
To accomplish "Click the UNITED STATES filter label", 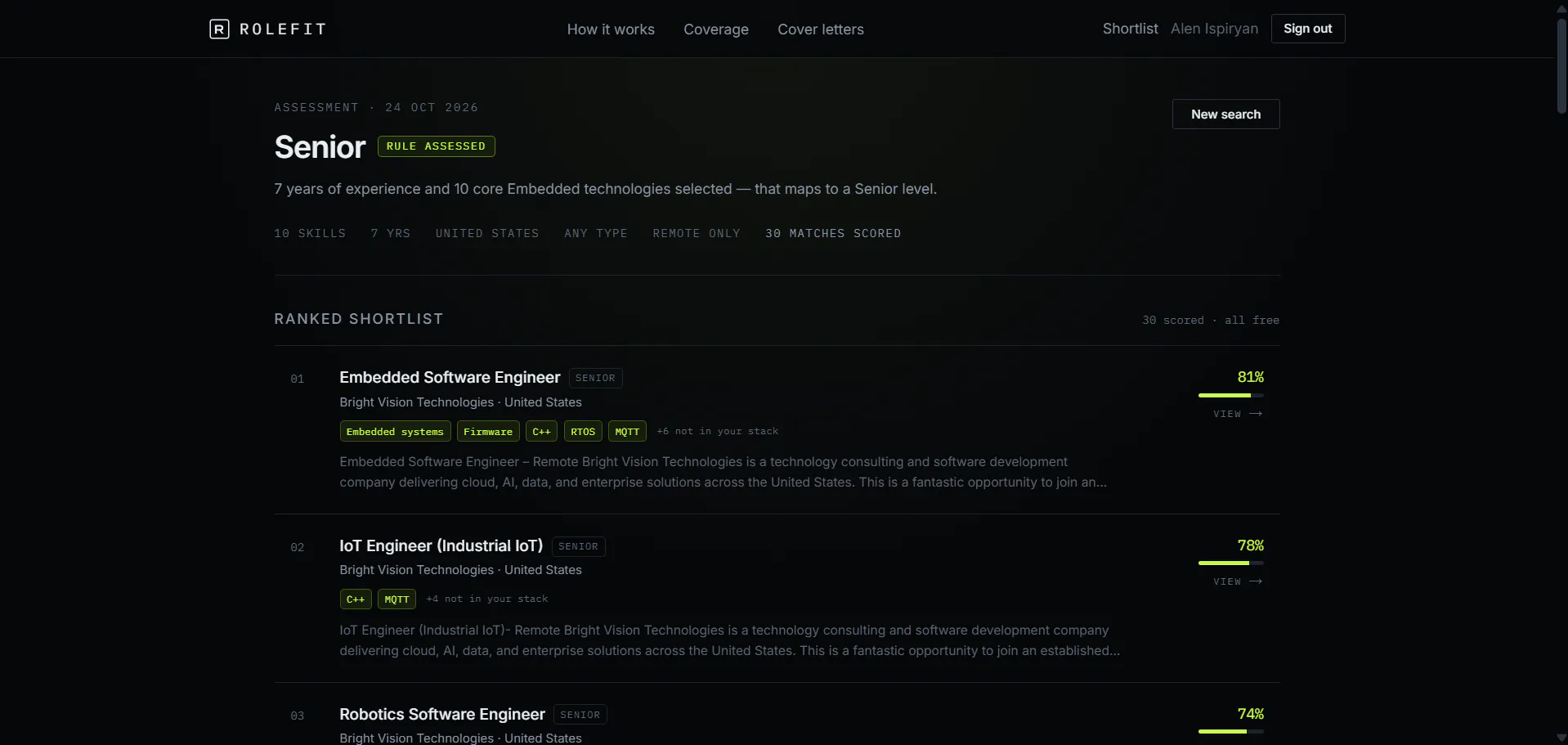I will click(x=487, y=234).
